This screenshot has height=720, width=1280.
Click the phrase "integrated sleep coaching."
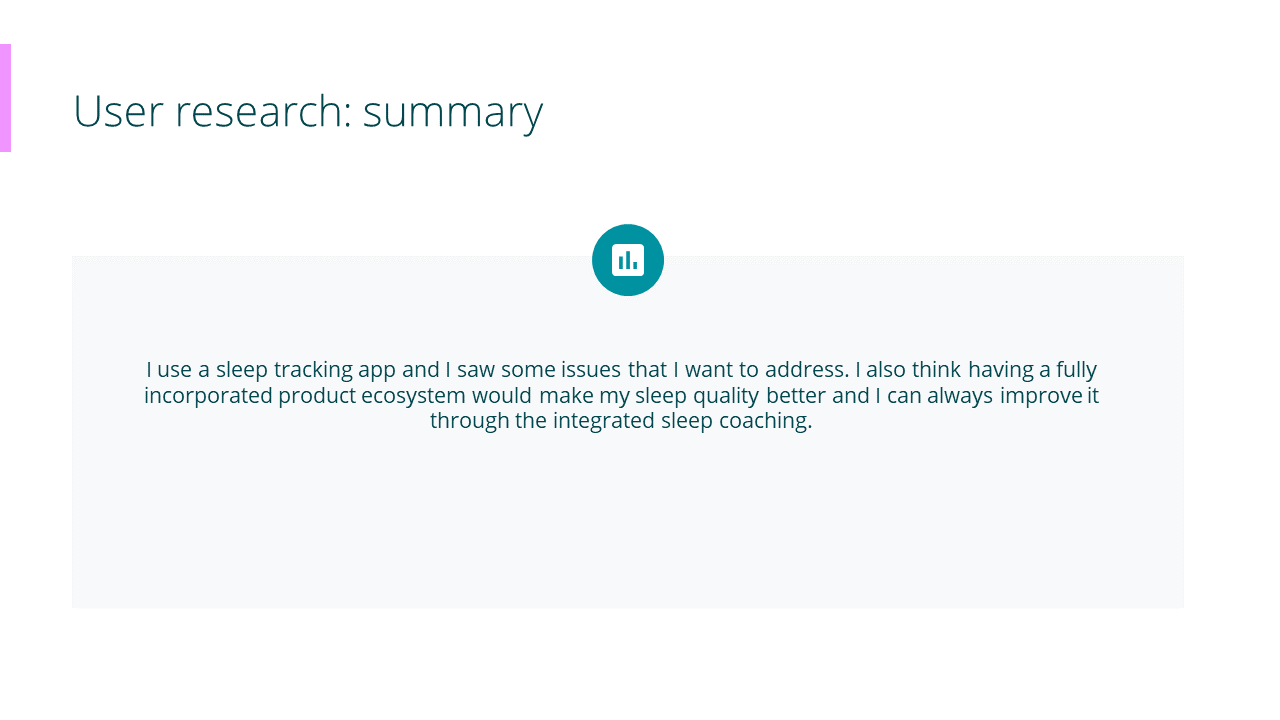click(682, 420)
